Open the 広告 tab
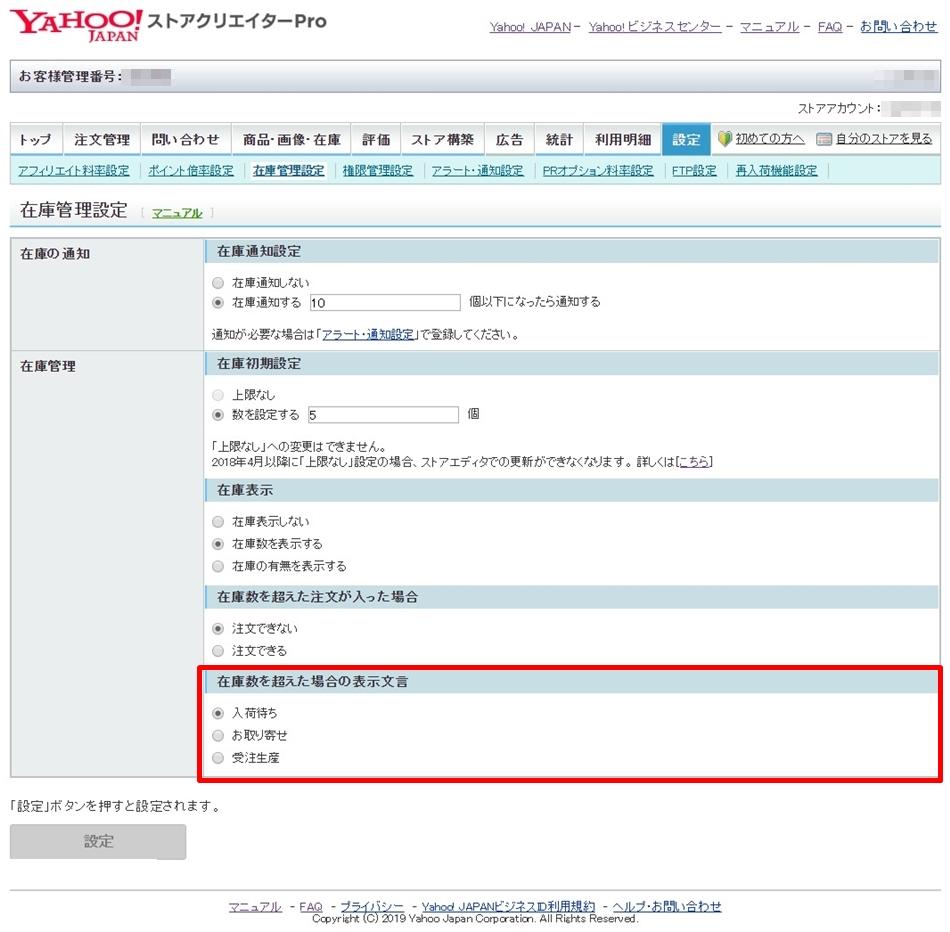 coord(510,139)
